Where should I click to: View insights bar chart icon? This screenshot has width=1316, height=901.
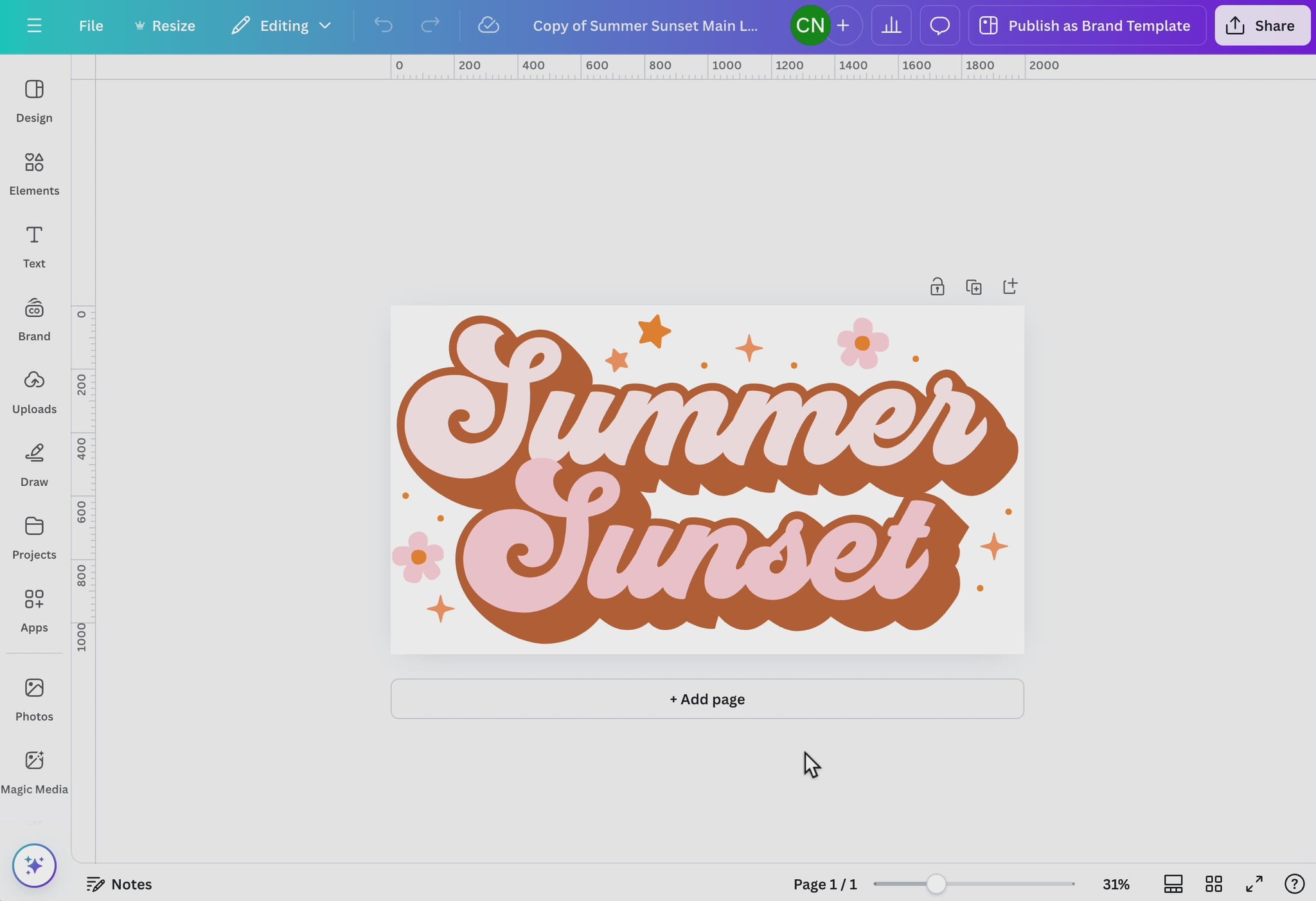[891, 26]
